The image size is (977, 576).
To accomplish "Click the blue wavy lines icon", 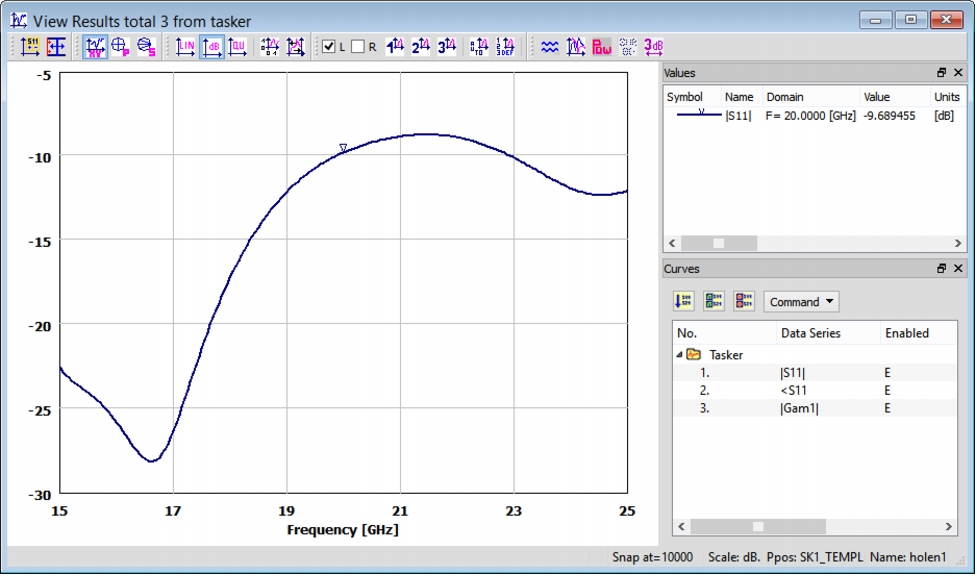I will click(550, 47).
